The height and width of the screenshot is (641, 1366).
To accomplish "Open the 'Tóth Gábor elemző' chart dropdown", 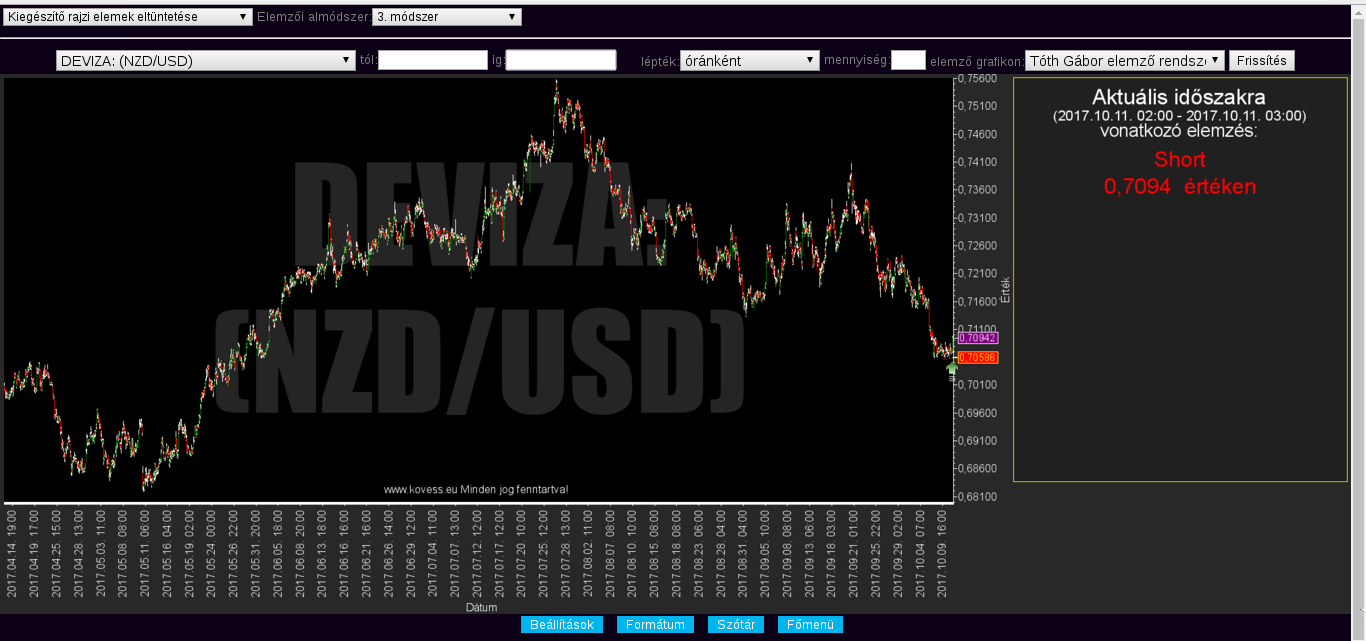I will (1125, 61).
